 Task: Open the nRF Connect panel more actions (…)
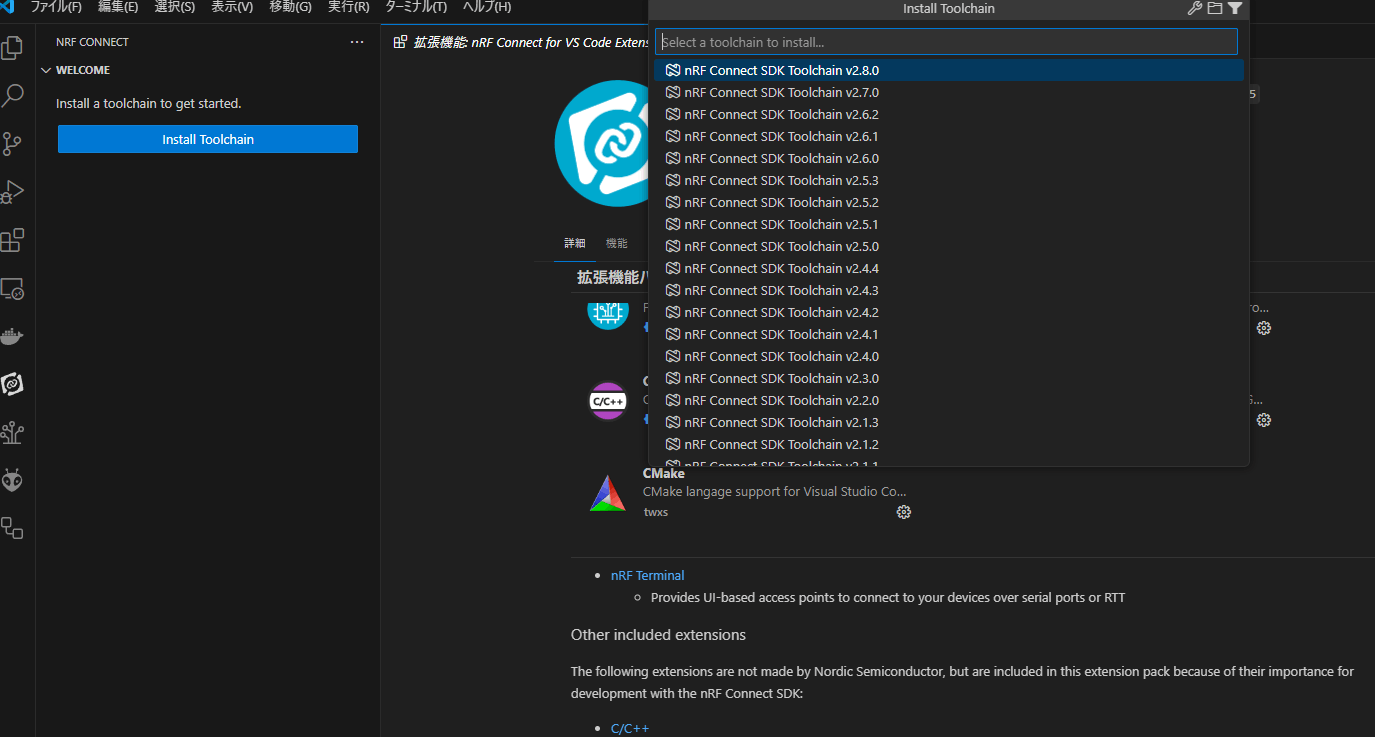pyautogui.click(x=357, y=42)
